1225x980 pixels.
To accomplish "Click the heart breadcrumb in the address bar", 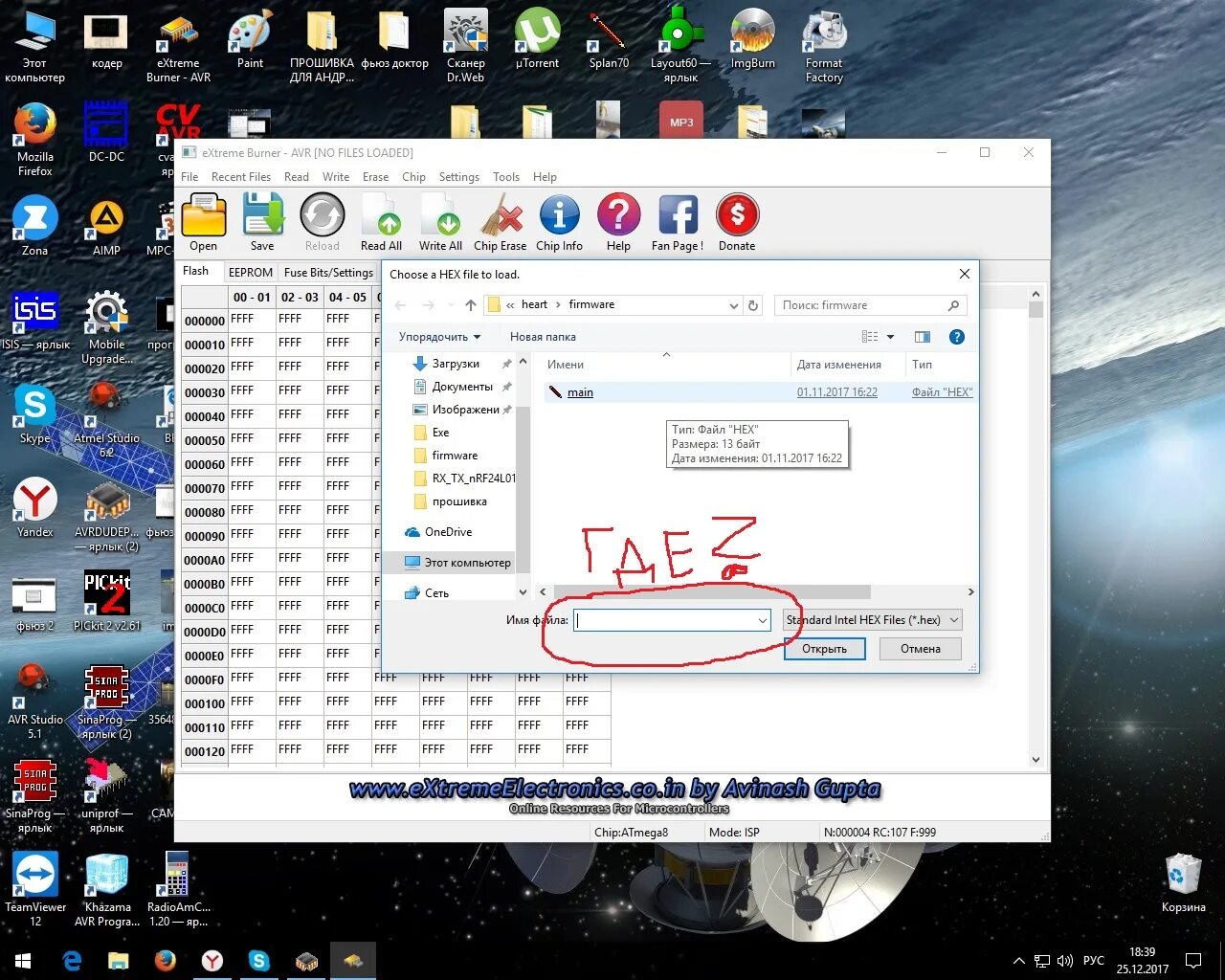I will tap(534, 304).
